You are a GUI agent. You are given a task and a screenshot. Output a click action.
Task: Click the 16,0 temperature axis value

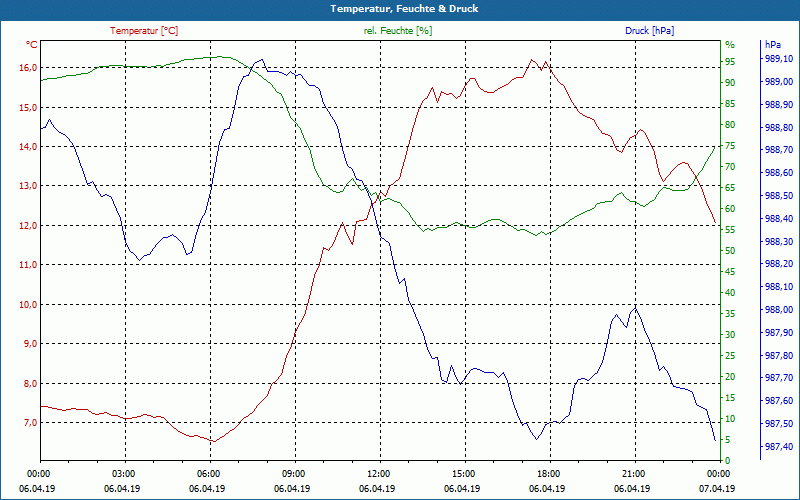pos(29,68)
